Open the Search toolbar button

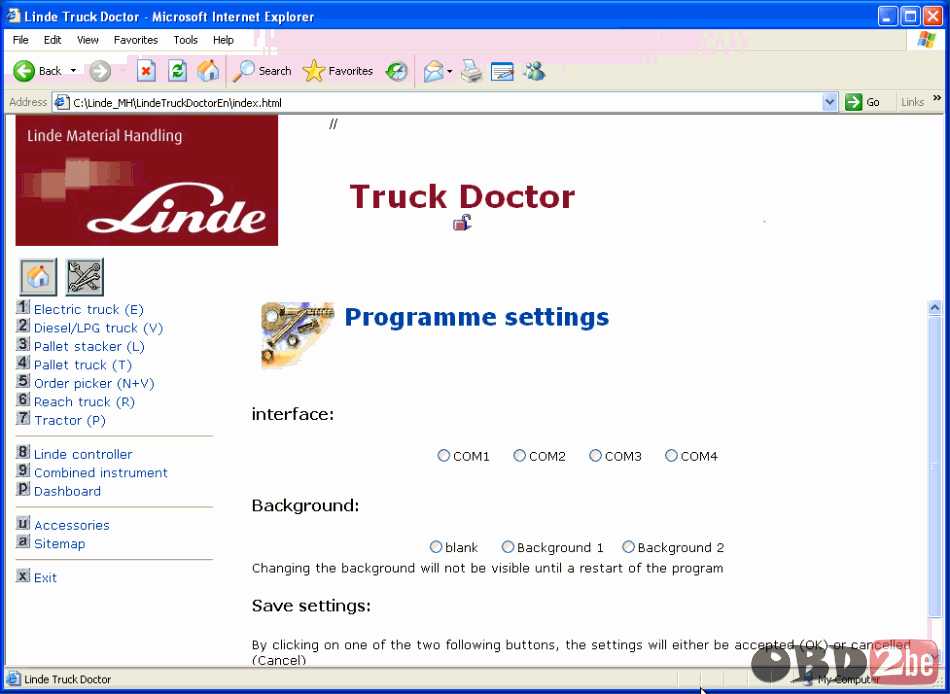pos(262,71)
